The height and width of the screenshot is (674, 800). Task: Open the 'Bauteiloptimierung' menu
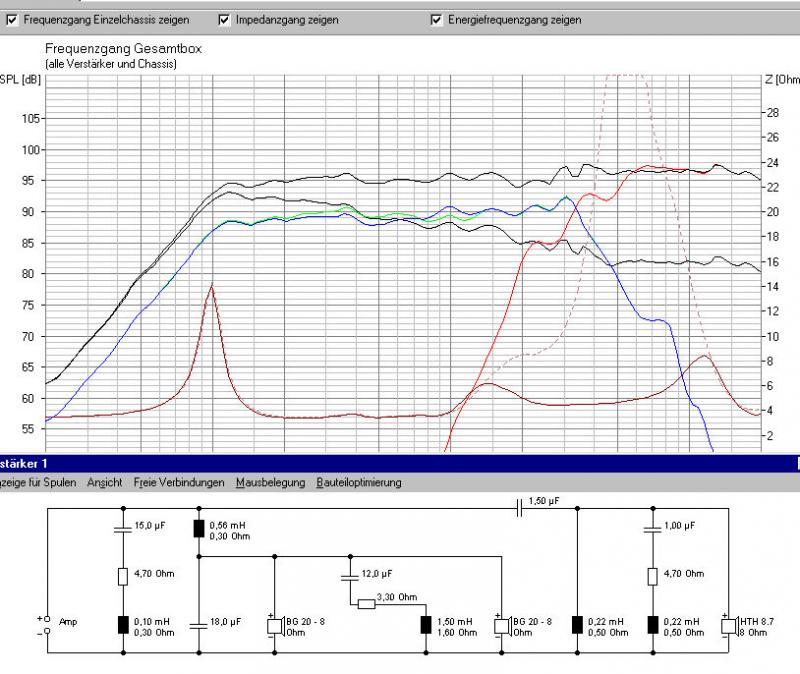coord(358,483)
